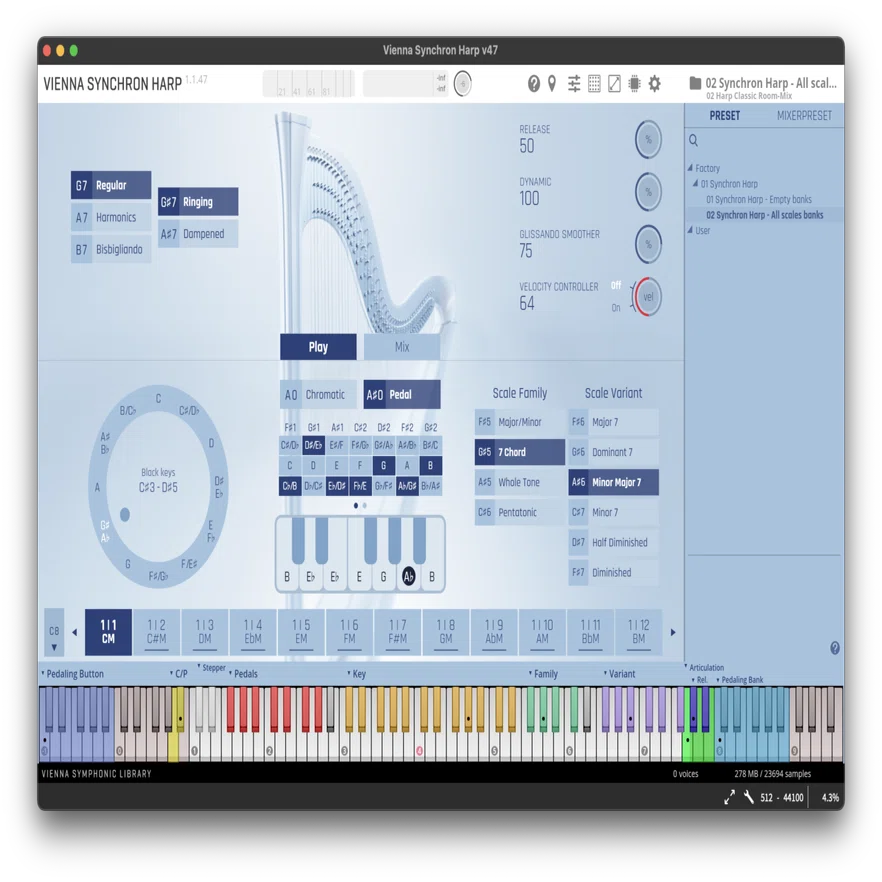
Task: Adjust the Release percent knob
Action: point(648,140)
